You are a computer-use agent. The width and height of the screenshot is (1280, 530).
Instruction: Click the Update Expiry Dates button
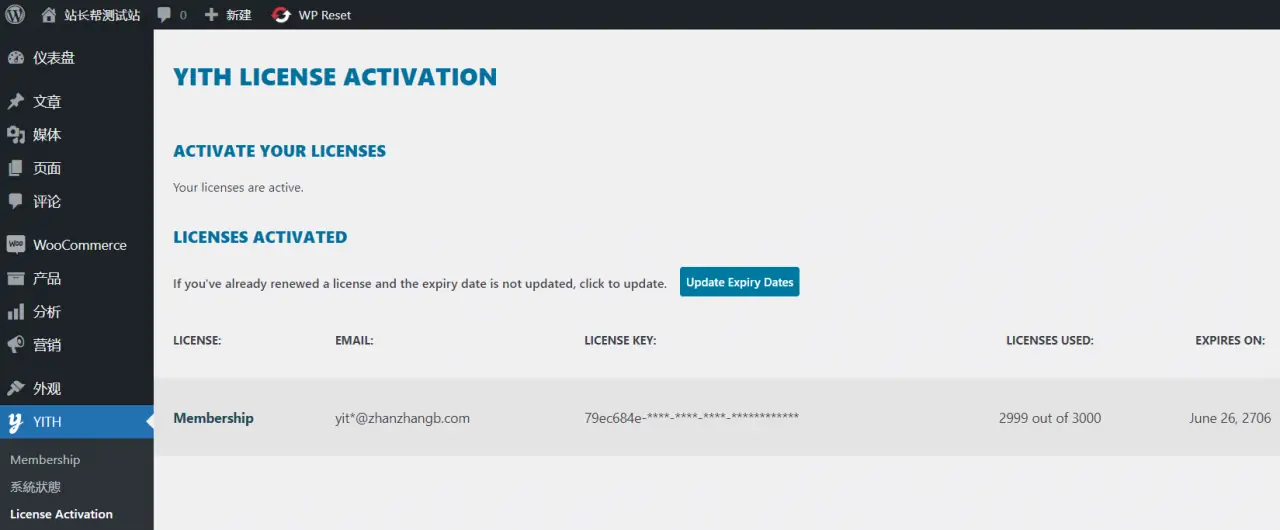(x=739, y=282)
